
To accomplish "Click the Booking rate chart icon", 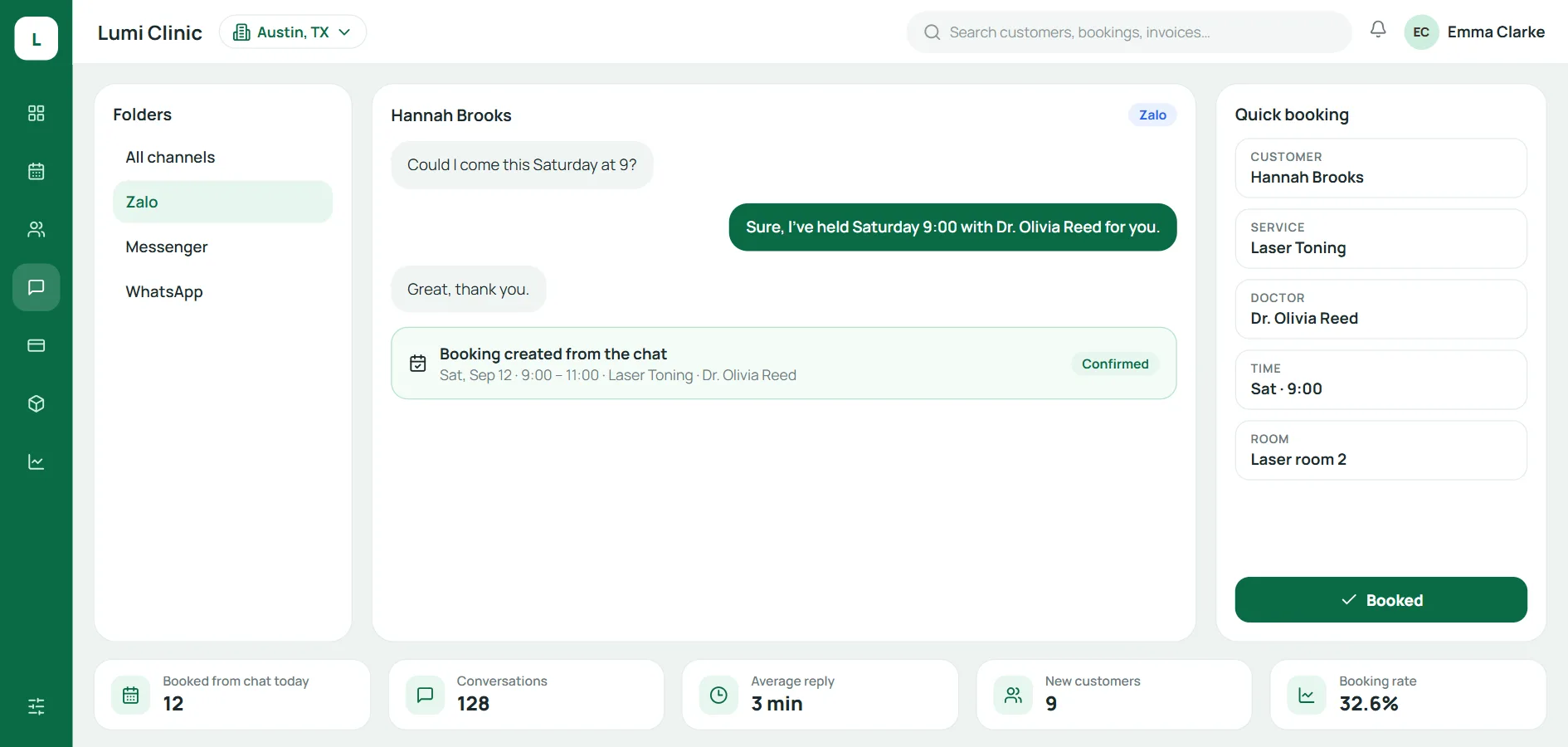I will (1307, 695).
